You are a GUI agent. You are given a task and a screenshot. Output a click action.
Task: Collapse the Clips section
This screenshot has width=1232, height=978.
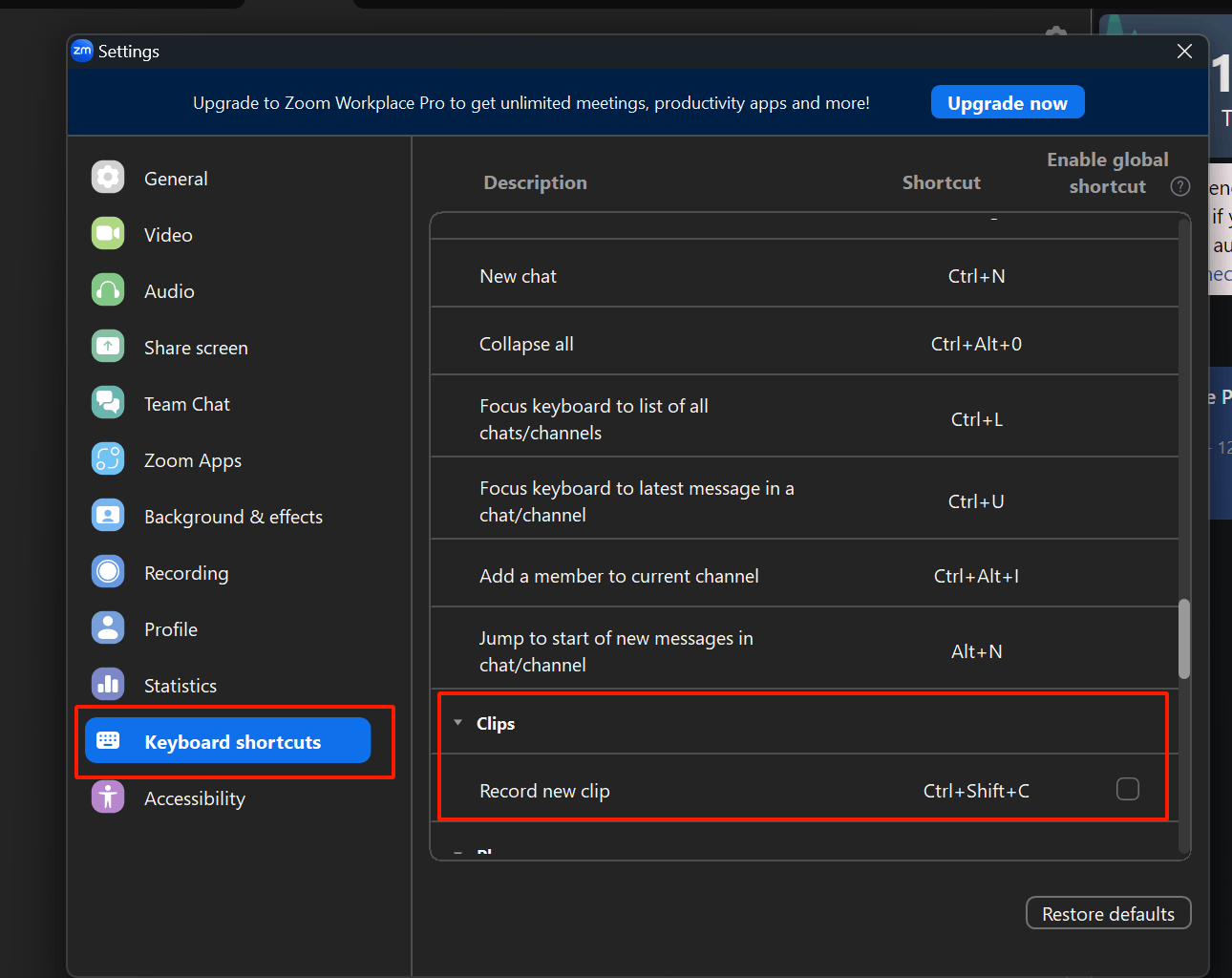click(x=458, y=723)
